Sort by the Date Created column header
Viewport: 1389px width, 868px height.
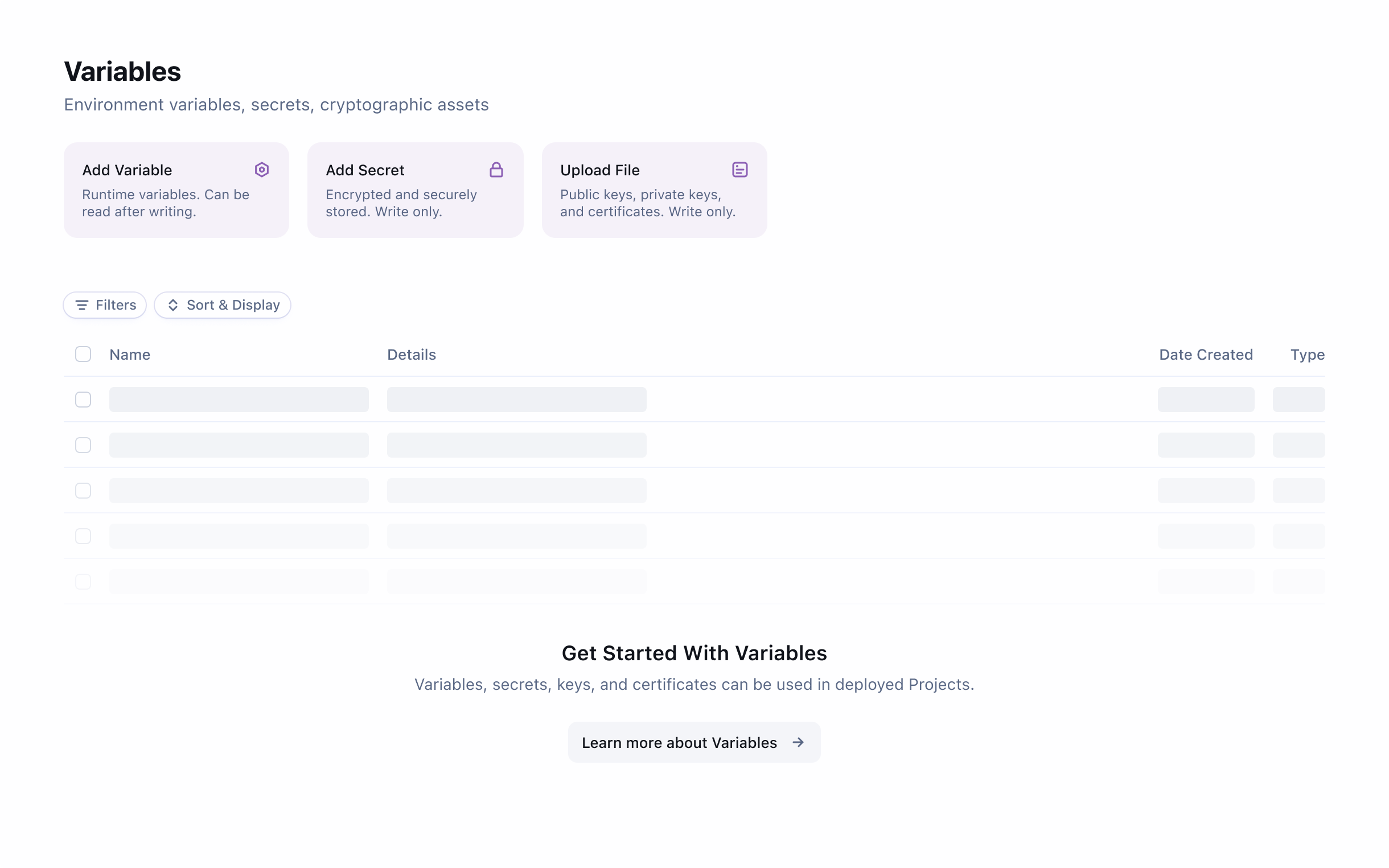(1206, 355)
